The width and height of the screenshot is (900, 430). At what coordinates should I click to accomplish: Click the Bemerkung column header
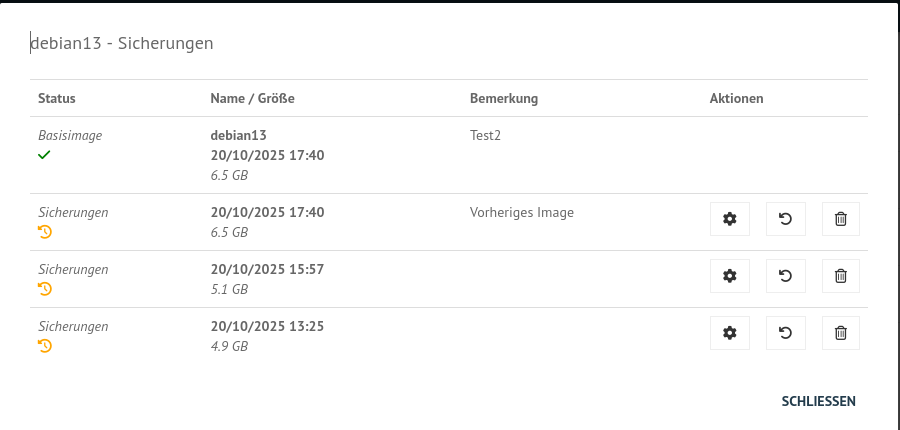pos(504,98)
